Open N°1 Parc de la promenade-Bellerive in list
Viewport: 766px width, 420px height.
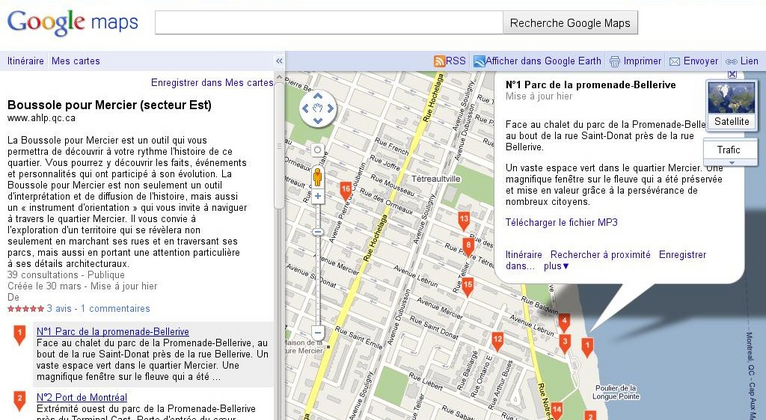112,332
